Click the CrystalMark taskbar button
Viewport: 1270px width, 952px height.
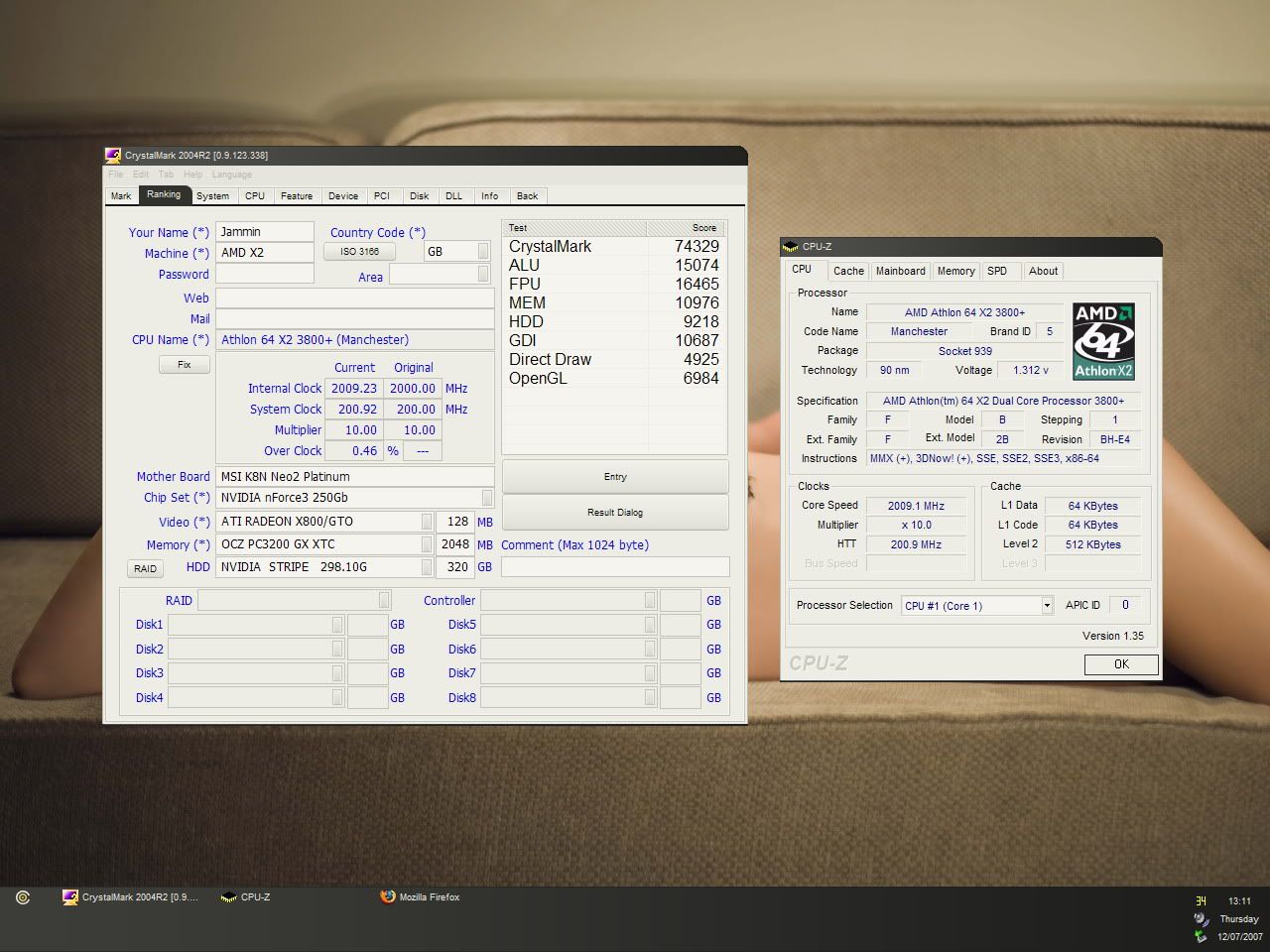click(x=131, y=897)
